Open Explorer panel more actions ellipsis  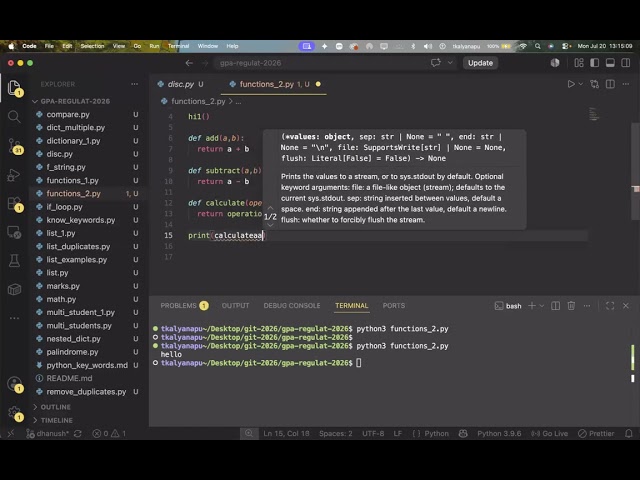[x=134, y=84]
